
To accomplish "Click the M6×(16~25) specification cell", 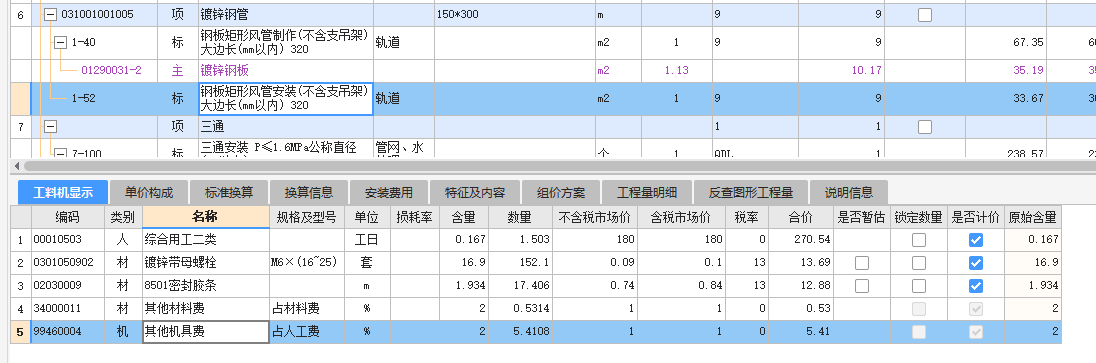I will tap(307, 263).
